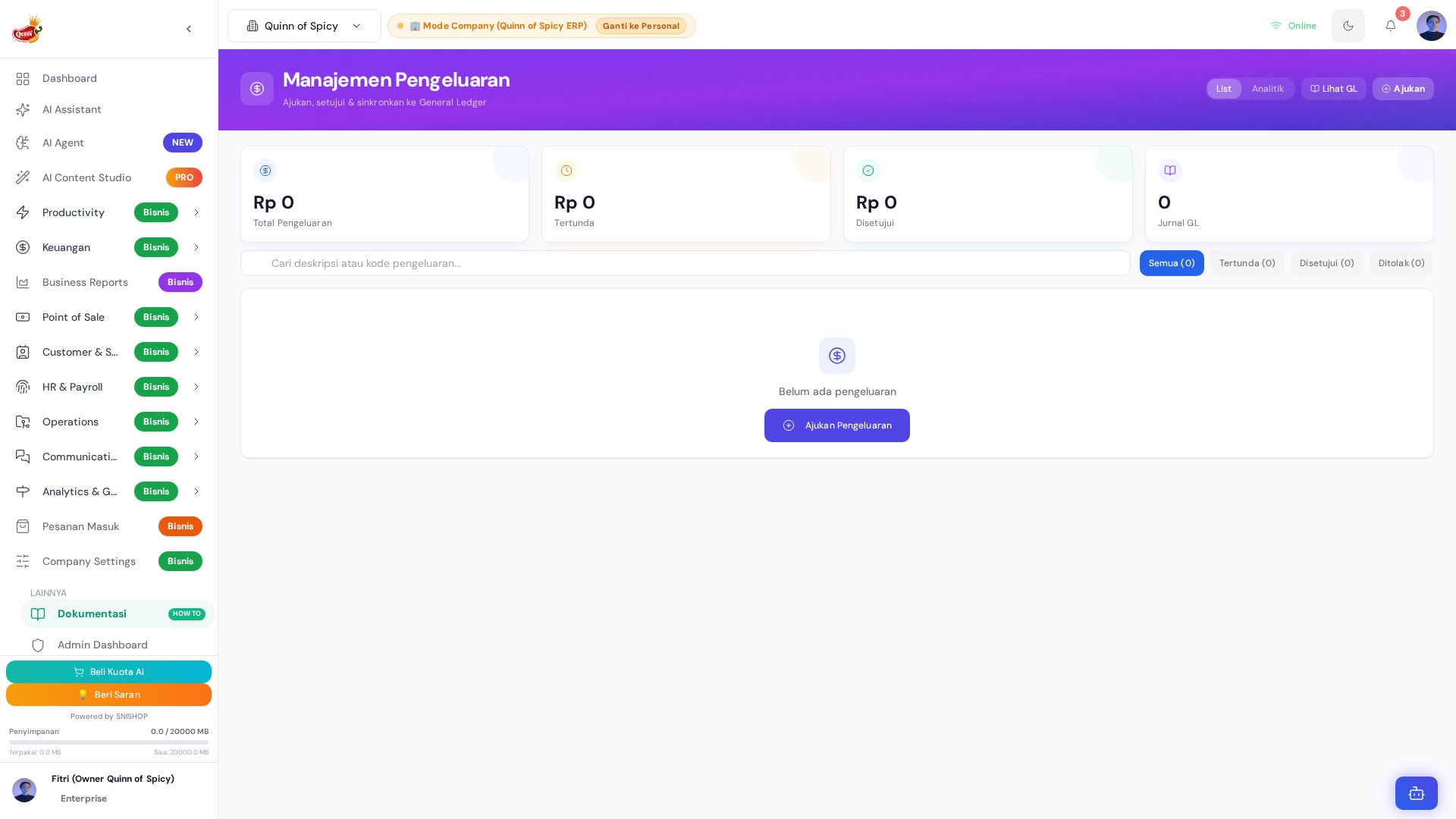Open the Admin Dashboard shield item
This screenshot has height=819, width=1456.
pyautogui.click(x=118, y=645)
